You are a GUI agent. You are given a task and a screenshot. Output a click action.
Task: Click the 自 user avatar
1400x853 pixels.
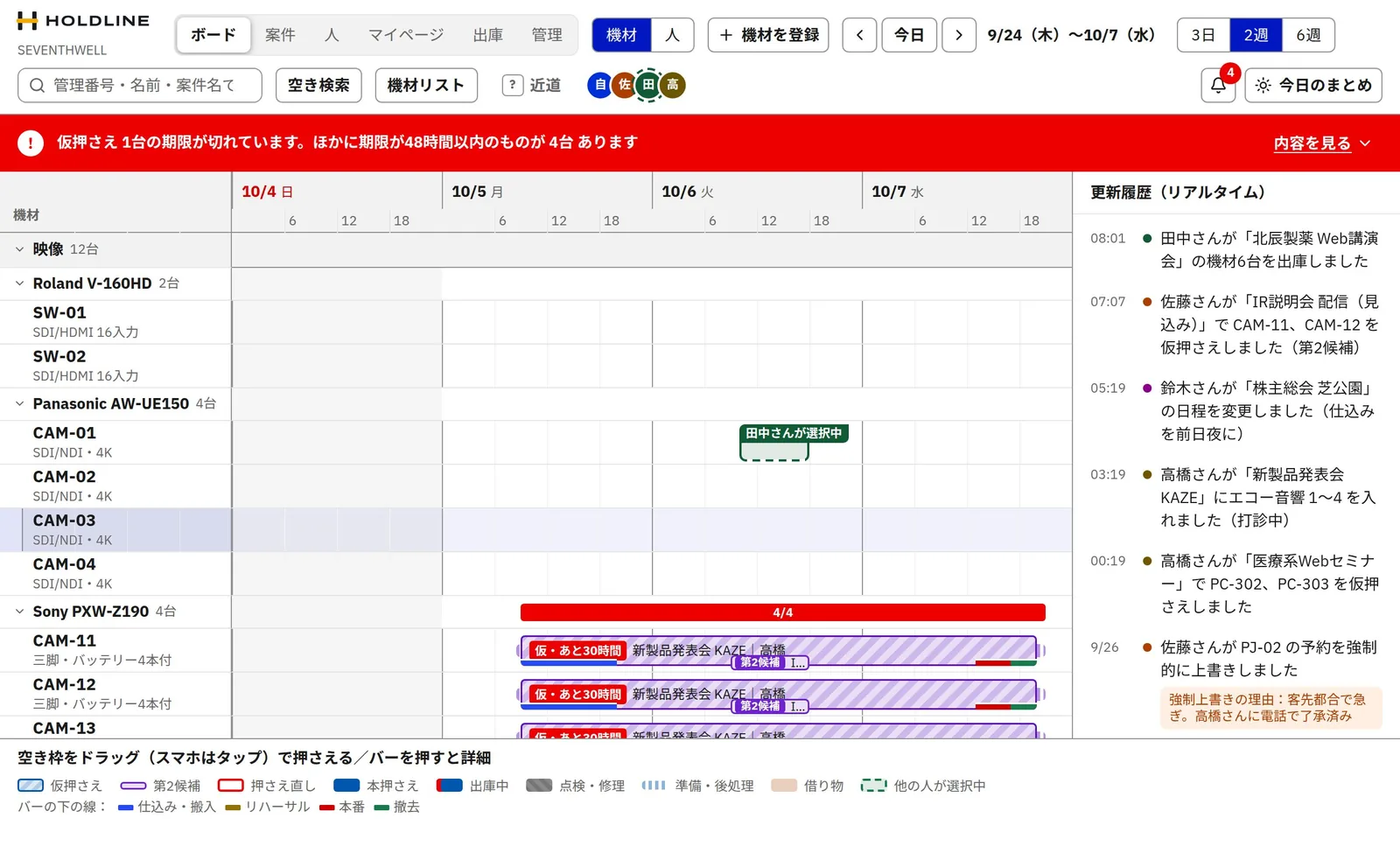[599, 85]
